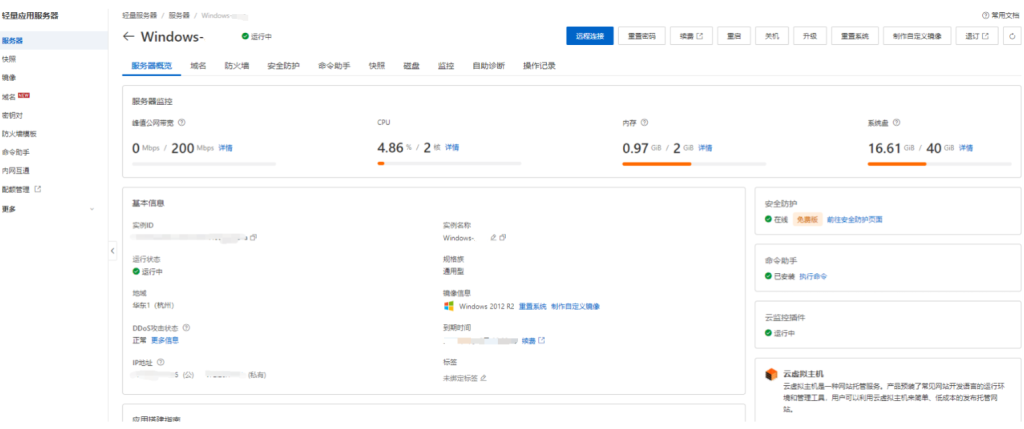Screen dimensions: 1024x429
Task: Edit tags via pencil beside 未绑定标签
Action: tap(483, 378)
